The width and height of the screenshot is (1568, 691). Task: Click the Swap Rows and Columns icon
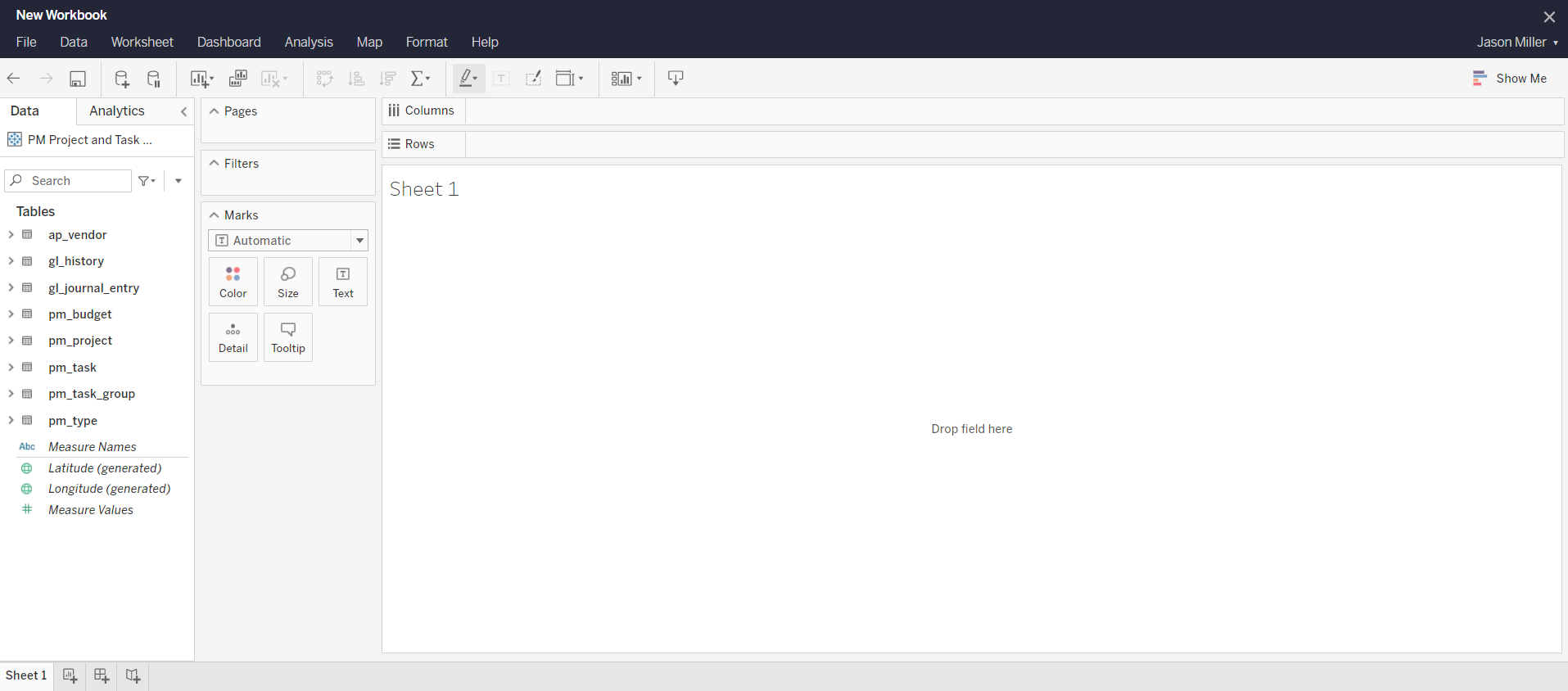click(x=325, y=79)
